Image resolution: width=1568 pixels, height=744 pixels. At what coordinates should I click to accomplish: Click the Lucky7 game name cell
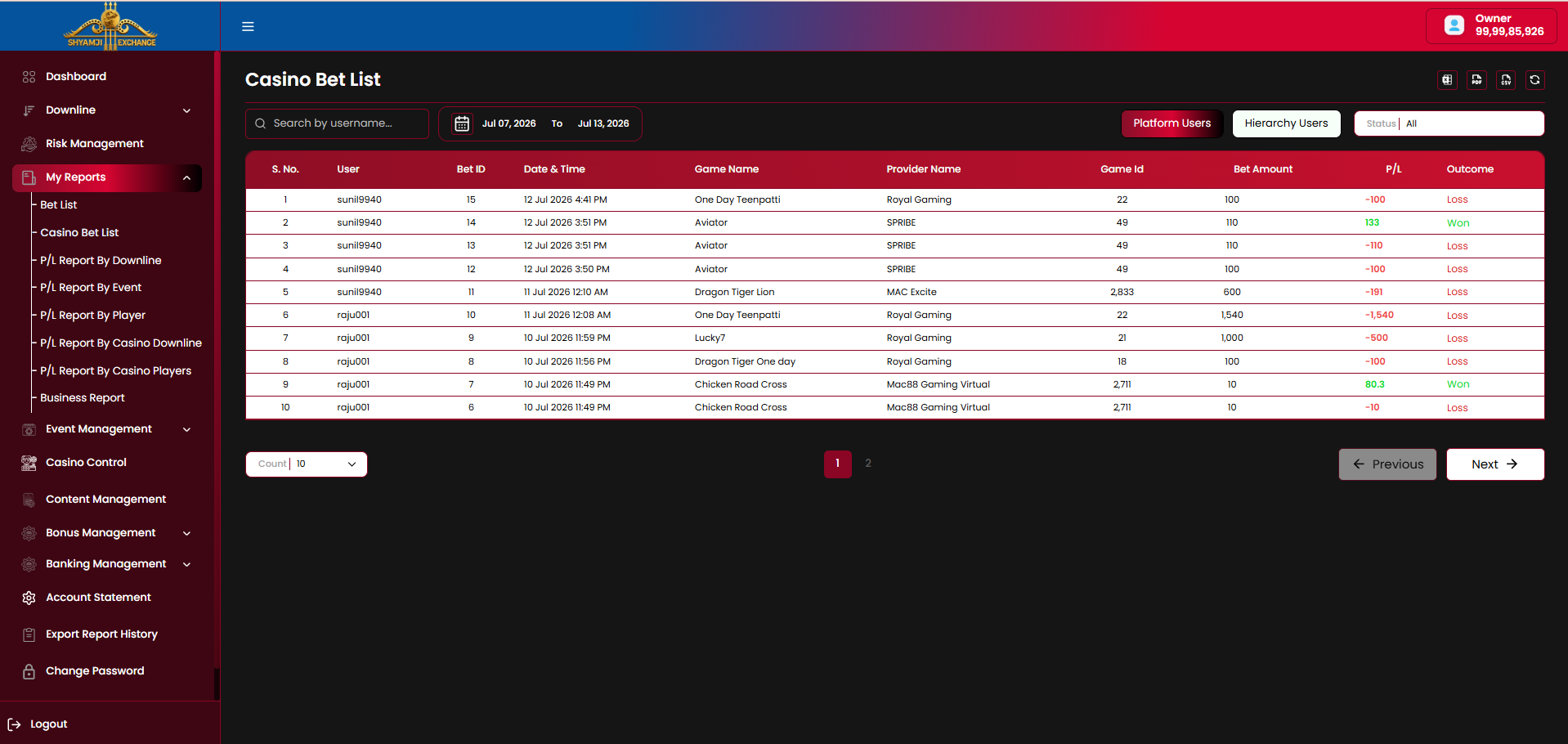click(710, 338)
